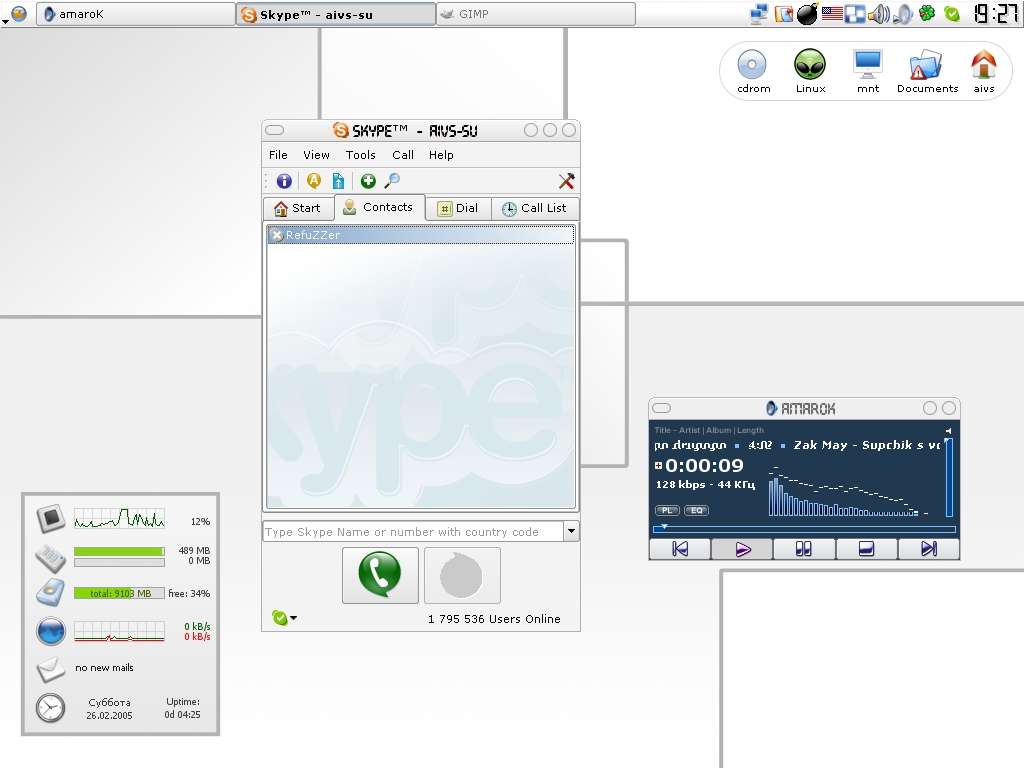Click the RAM memory monitor icon

(x=51, y=557)
